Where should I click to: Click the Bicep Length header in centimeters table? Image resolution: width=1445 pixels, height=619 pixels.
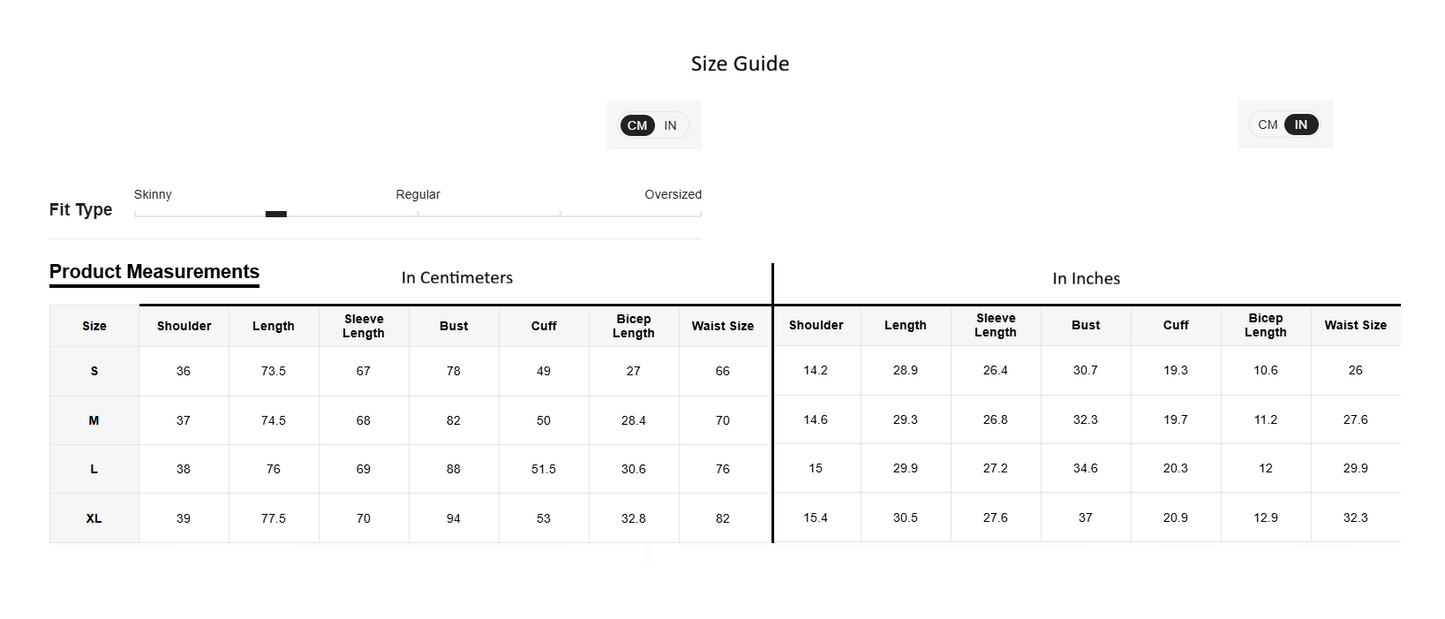pos(634,326)
